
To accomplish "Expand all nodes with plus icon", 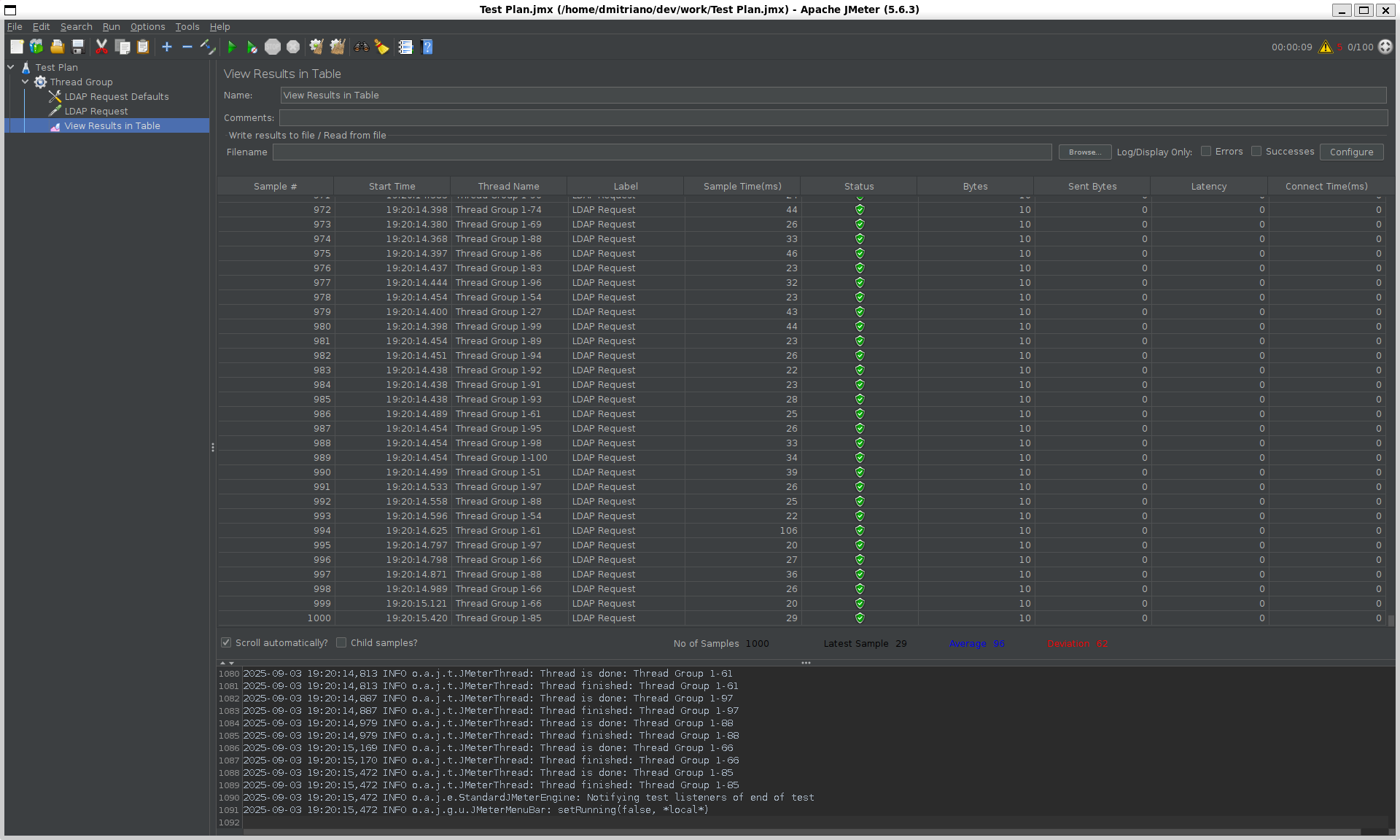I will (167, 47).
